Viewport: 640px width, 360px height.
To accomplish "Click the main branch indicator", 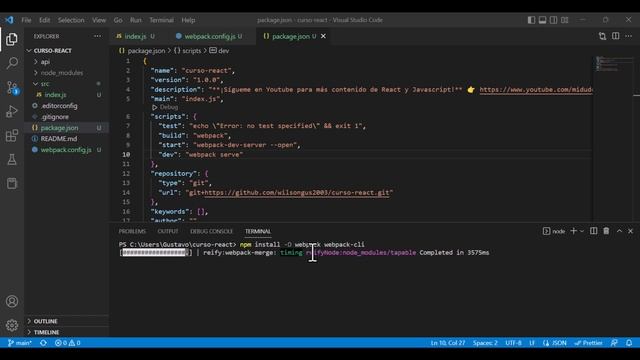I will [19, 343].
